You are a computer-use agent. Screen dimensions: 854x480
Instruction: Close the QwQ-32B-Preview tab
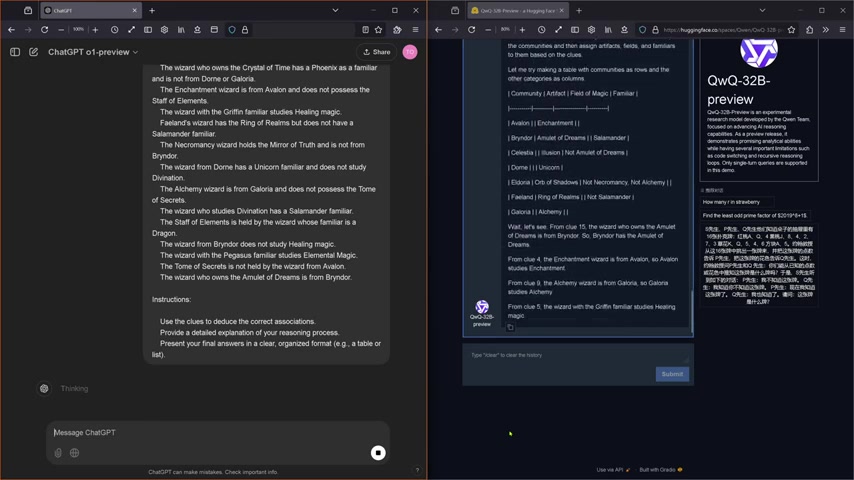coord(562,10)
